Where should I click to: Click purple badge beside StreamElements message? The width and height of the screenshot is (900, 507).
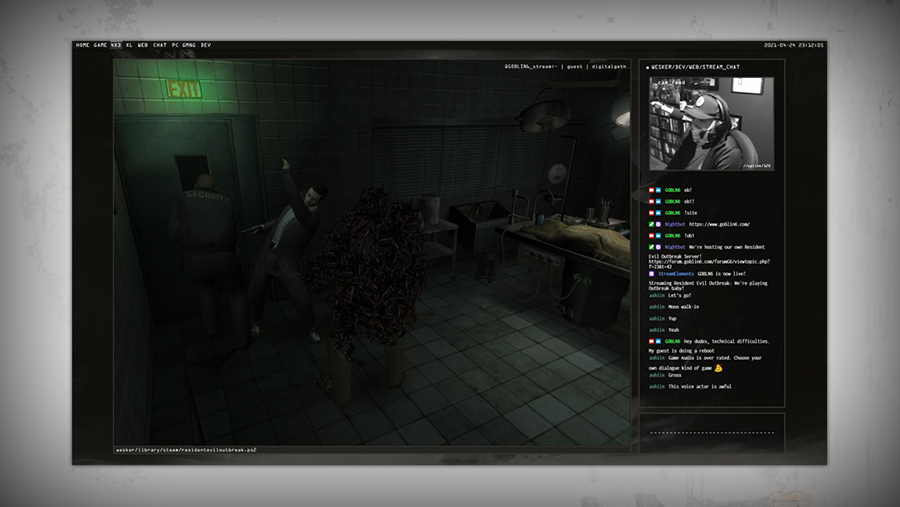click(x=651, y=274)
